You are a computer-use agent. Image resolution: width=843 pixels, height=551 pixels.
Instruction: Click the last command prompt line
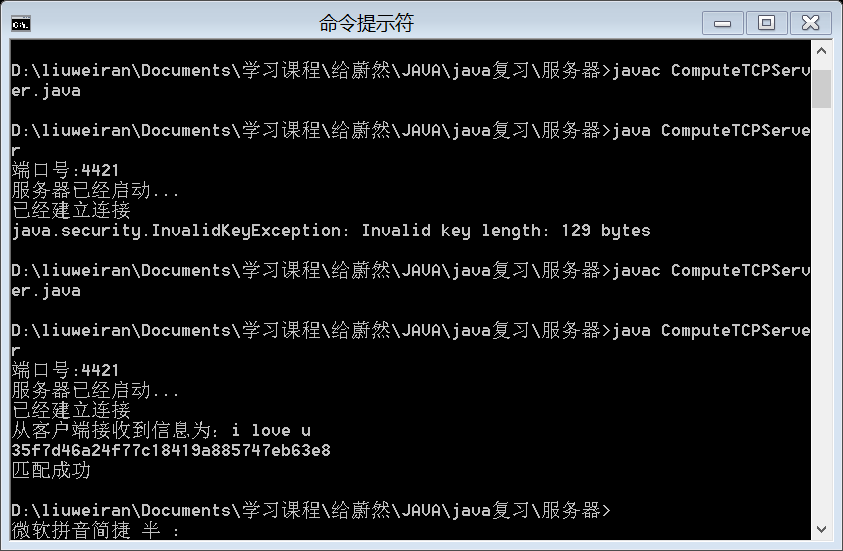pyautogui.click(x=311, y=510)
